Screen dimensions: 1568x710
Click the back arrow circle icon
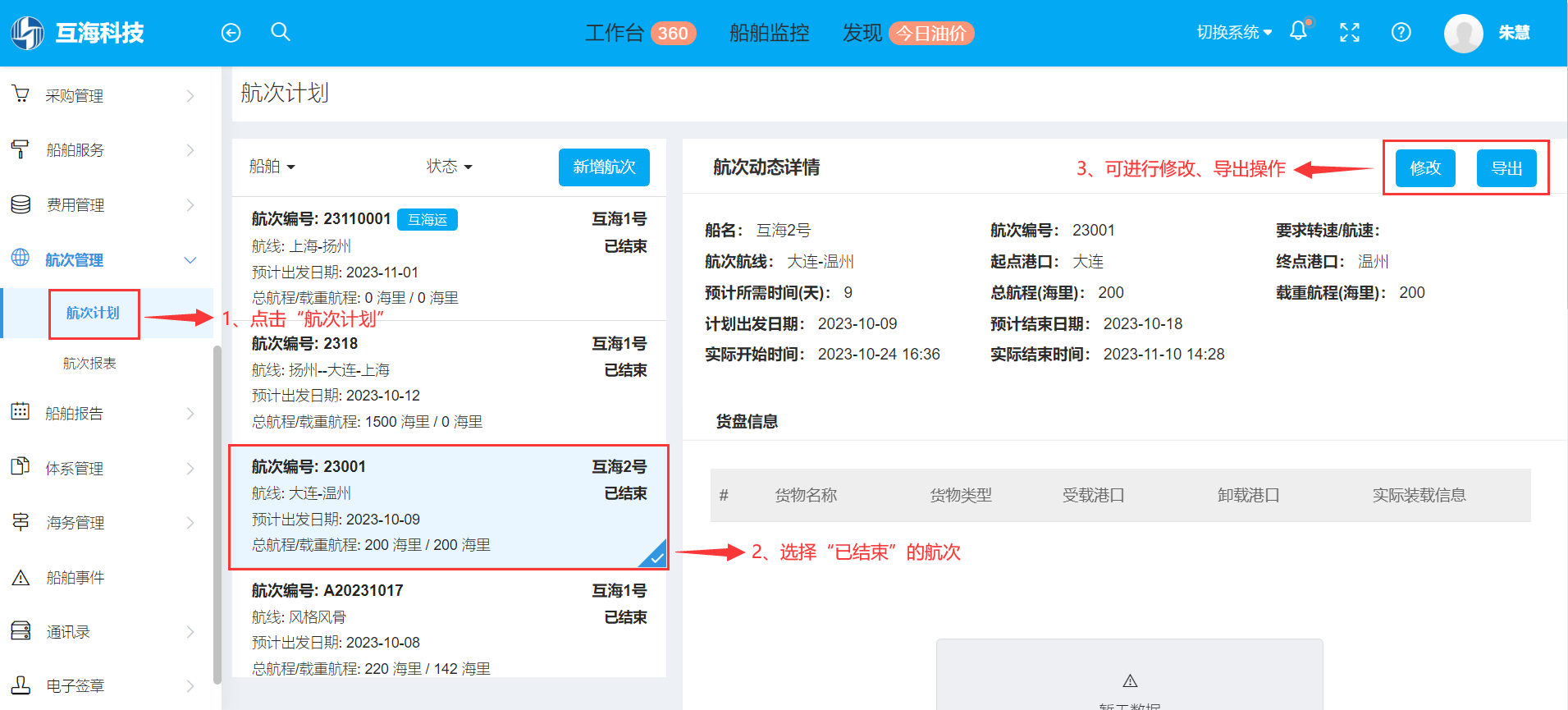pyautogui.click(x=231, y=33)
